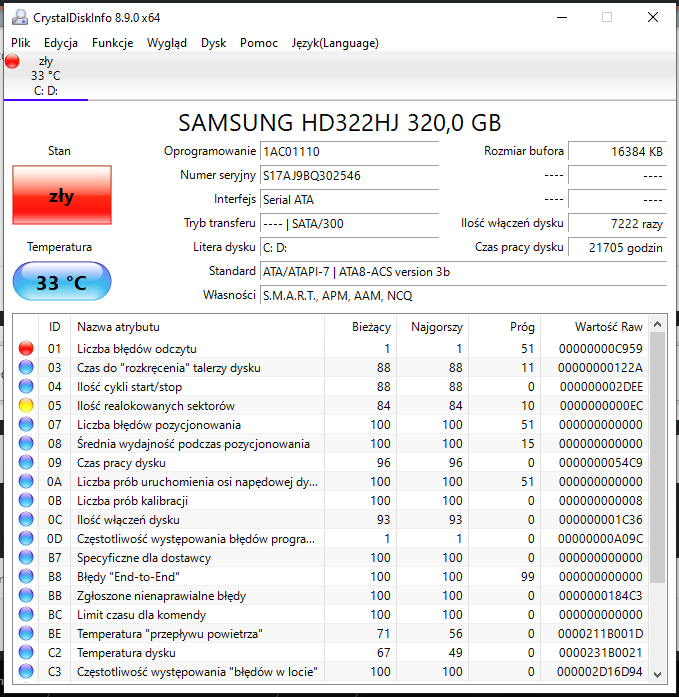Click the red 'zły' health status button
The image size is (679, 697).
pos(62,195)
